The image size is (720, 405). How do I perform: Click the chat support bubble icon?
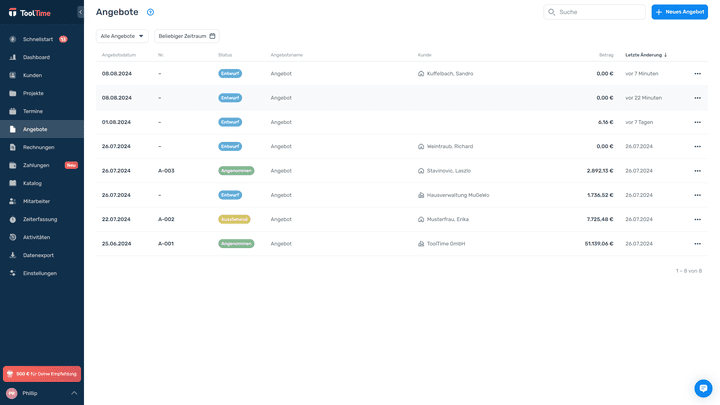(703, 388)
